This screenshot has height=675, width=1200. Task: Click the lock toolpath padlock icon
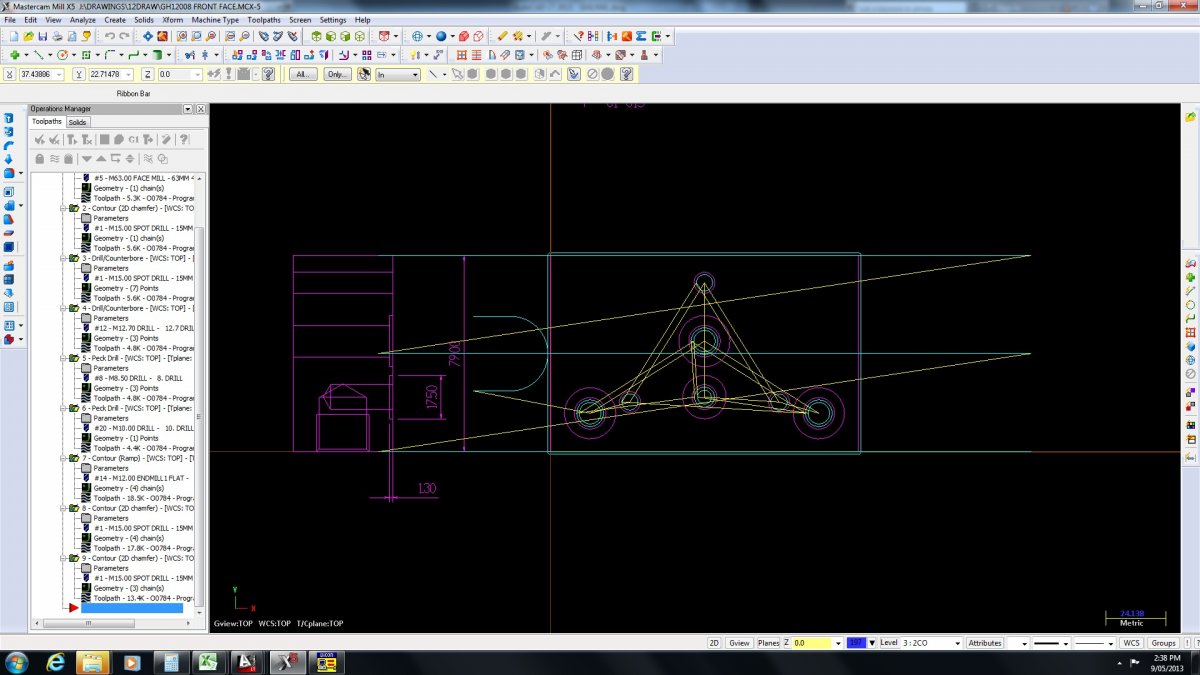[x=39, y=158]
